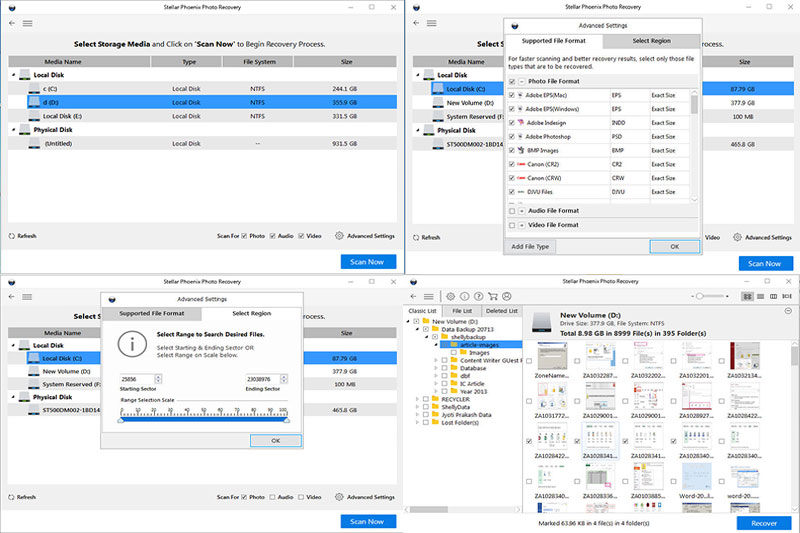The width and height of the screenshot is (800, 533).
Task: Collapse the Photo File Format list
Action: (x=521, y=82)
